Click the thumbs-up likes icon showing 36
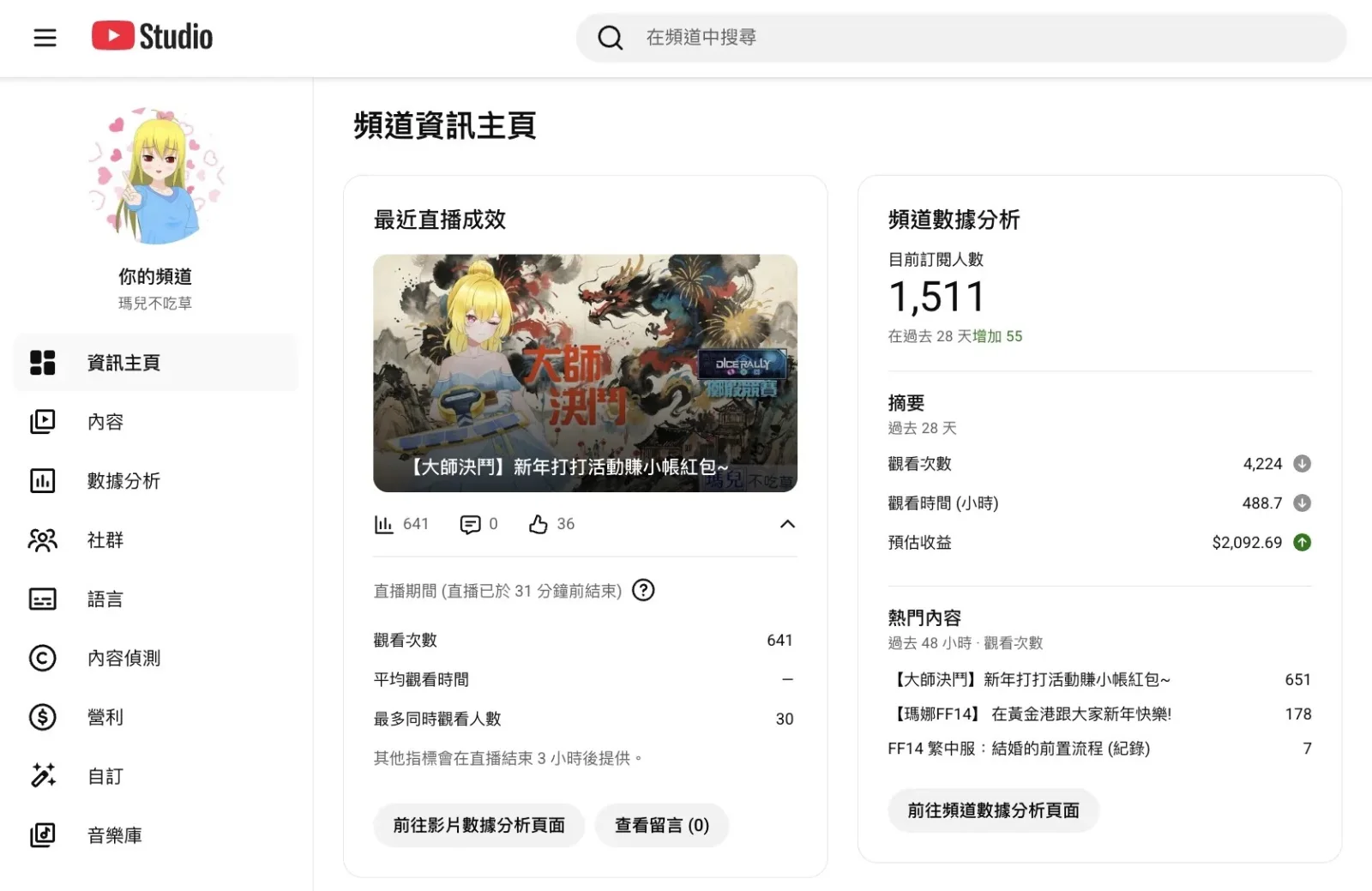This screenshot has height=891, width=1372. coord(539,524)
